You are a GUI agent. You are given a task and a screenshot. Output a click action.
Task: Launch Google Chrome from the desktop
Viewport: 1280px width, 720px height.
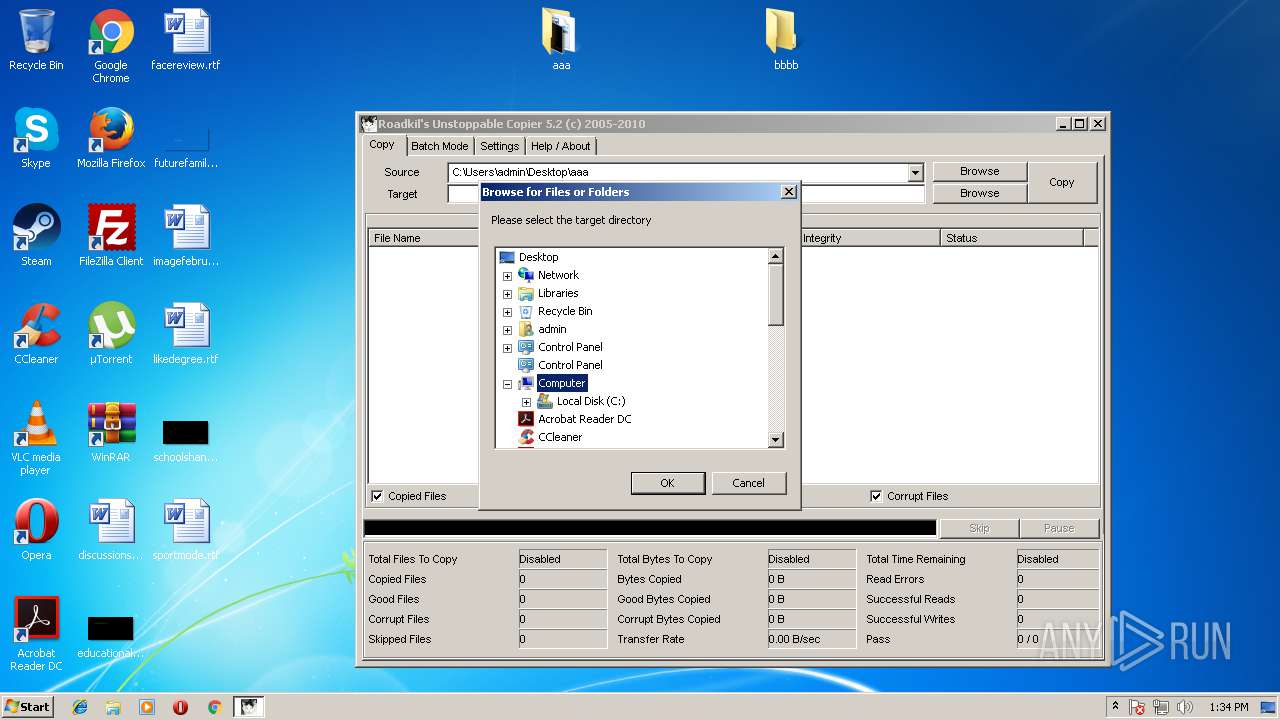pyautogui.click(x=111, y=46)
